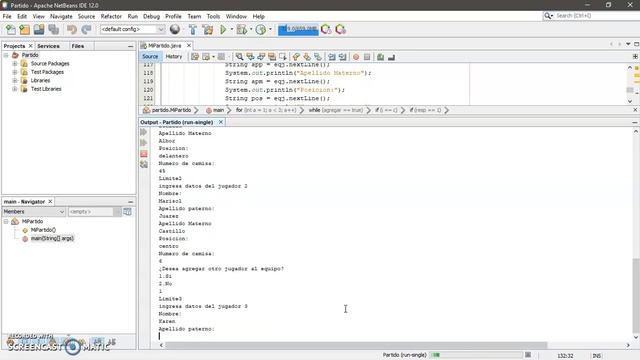Open the File menu
Screen dimensions: 640x360
click(x=7, y=16)
